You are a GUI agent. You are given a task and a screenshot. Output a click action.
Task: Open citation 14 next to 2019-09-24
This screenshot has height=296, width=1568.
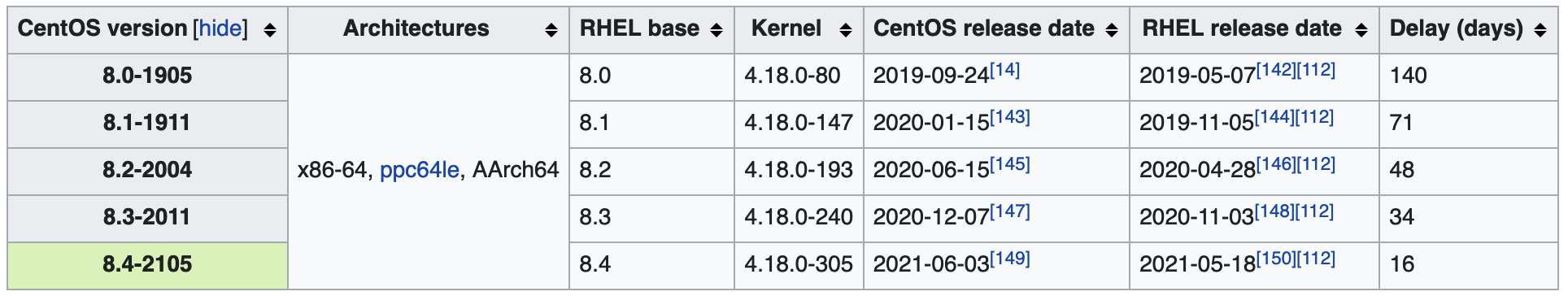(x=1004, y=70)
